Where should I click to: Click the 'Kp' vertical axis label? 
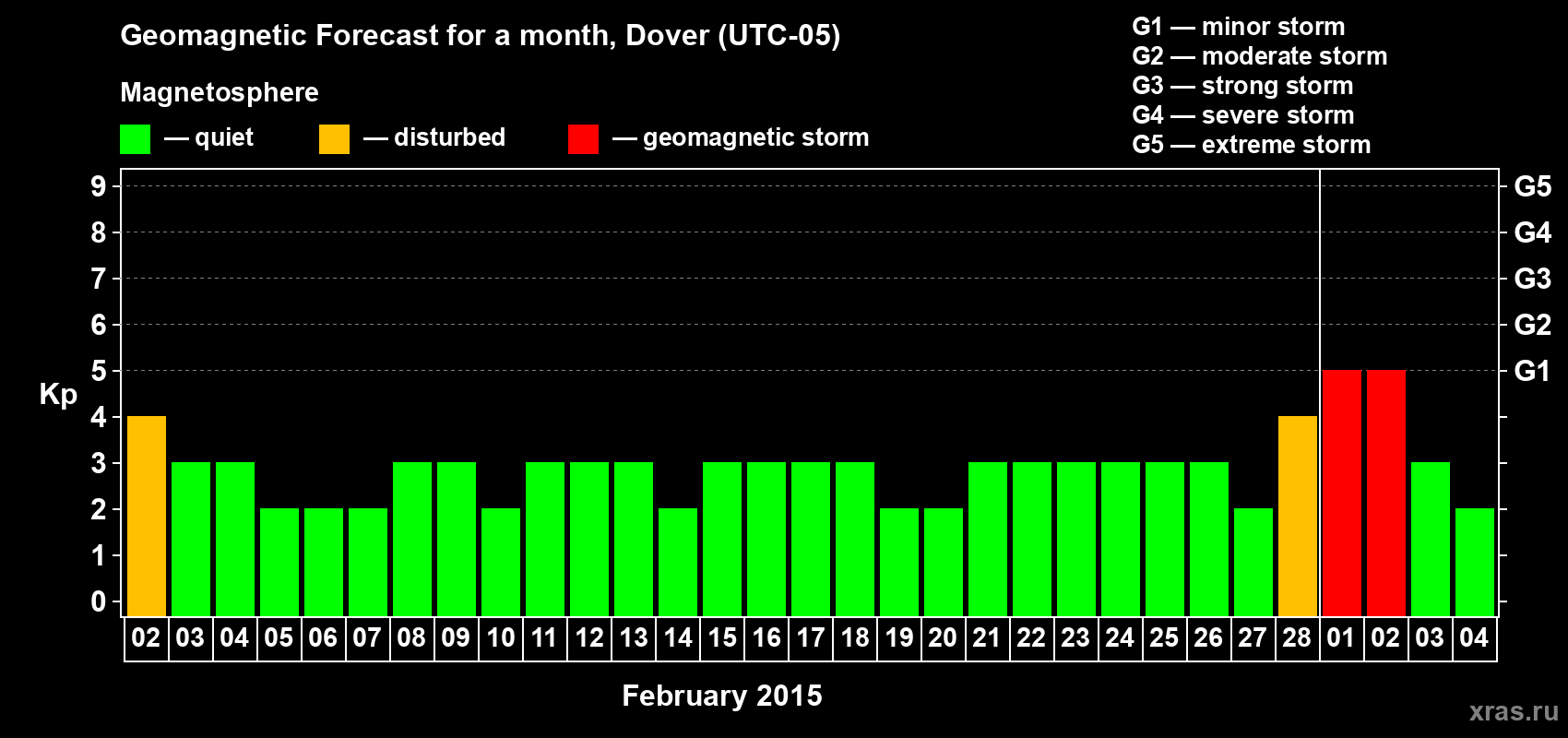(x=58, y=394)
